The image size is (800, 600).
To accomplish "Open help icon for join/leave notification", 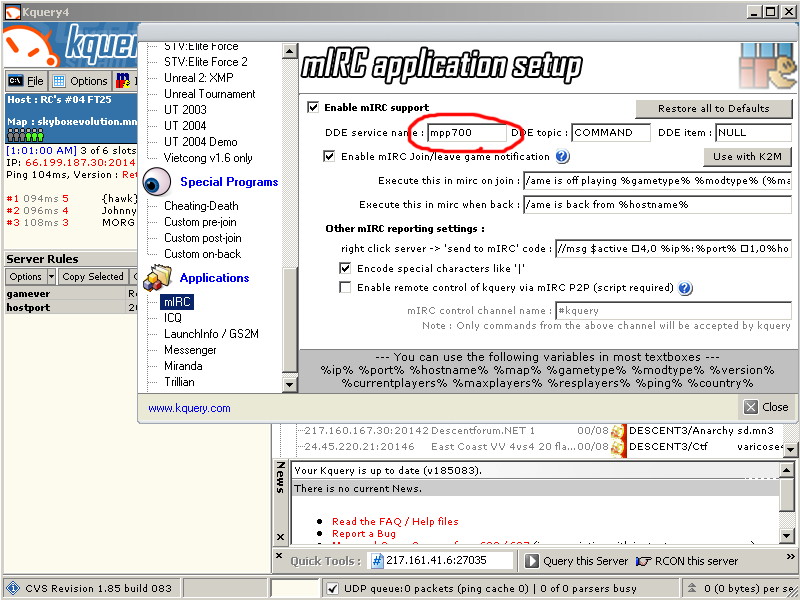I will point(562,156).
